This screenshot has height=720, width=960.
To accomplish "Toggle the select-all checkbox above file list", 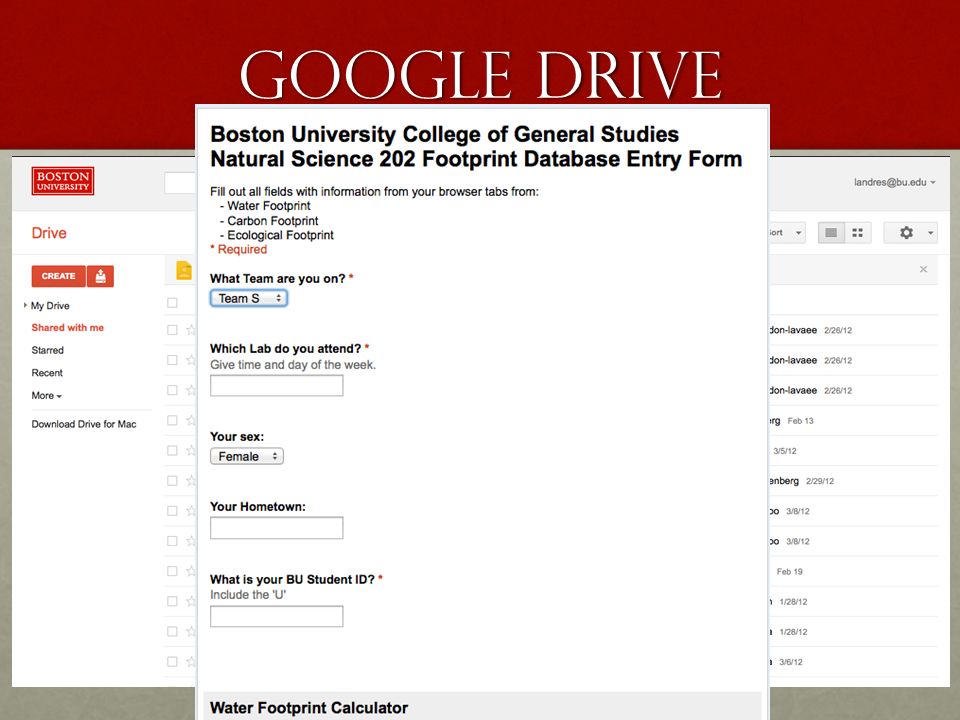I will point(172,302).
